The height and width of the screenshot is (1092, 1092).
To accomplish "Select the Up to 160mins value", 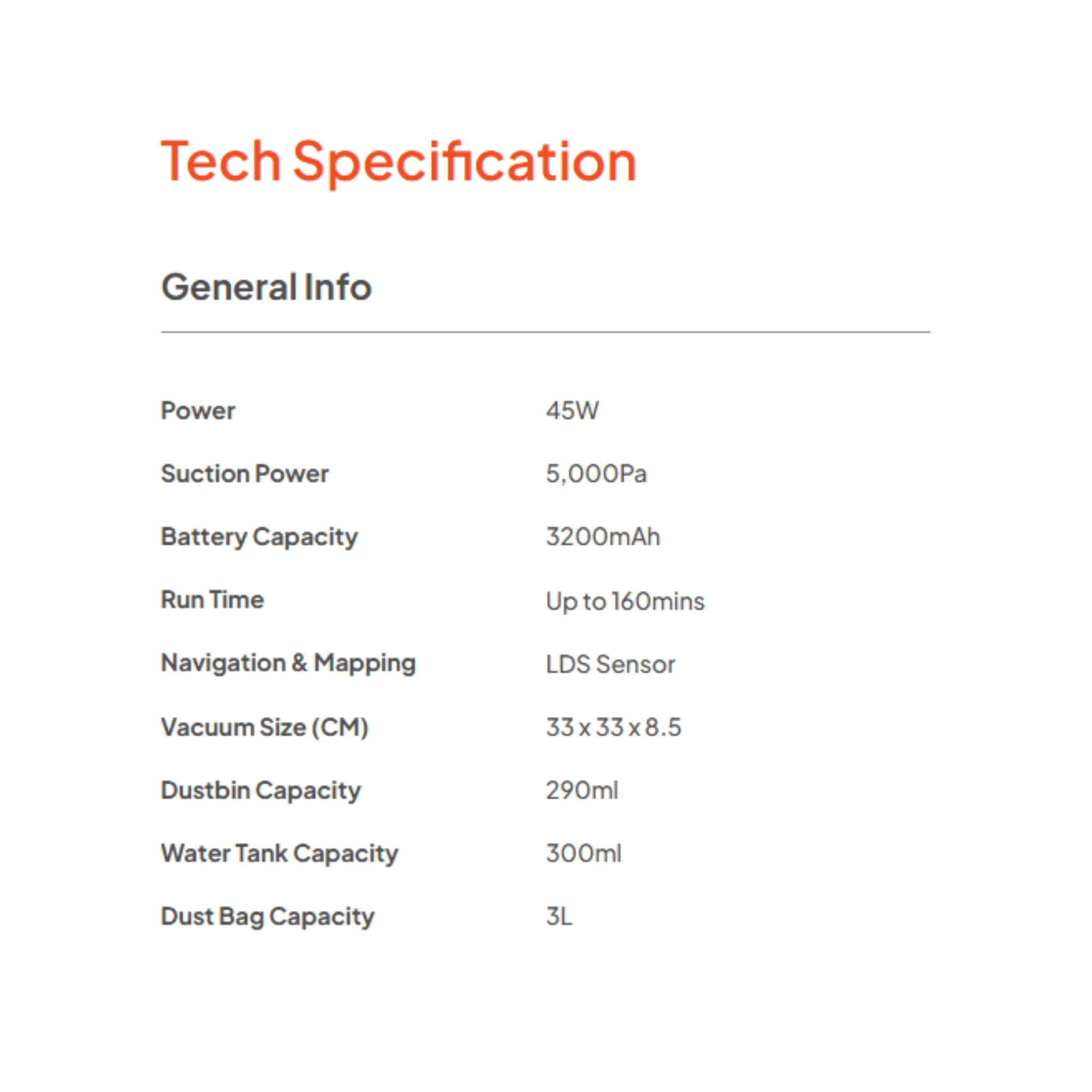I will [x=624, y=601].
